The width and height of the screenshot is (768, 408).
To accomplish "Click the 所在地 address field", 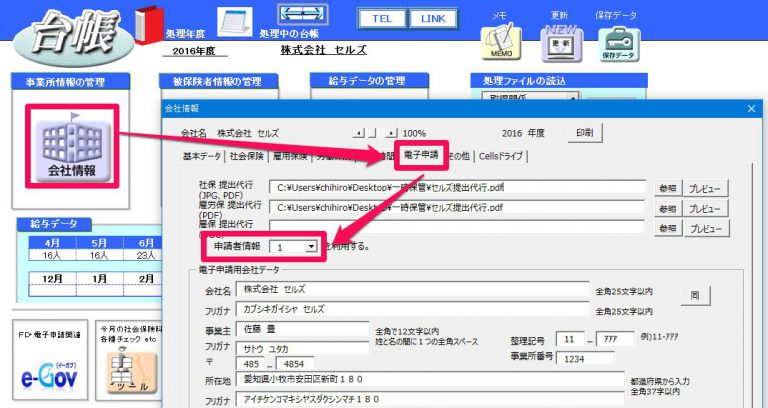I will pyautogui.click(x=430, y=379).
